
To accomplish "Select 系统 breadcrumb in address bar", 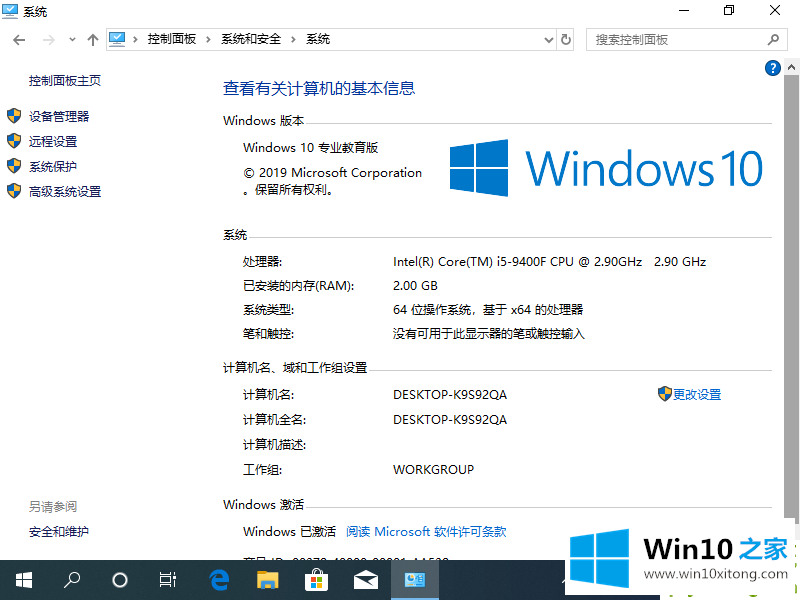I will pyautogui.click(x=318, y=39).
